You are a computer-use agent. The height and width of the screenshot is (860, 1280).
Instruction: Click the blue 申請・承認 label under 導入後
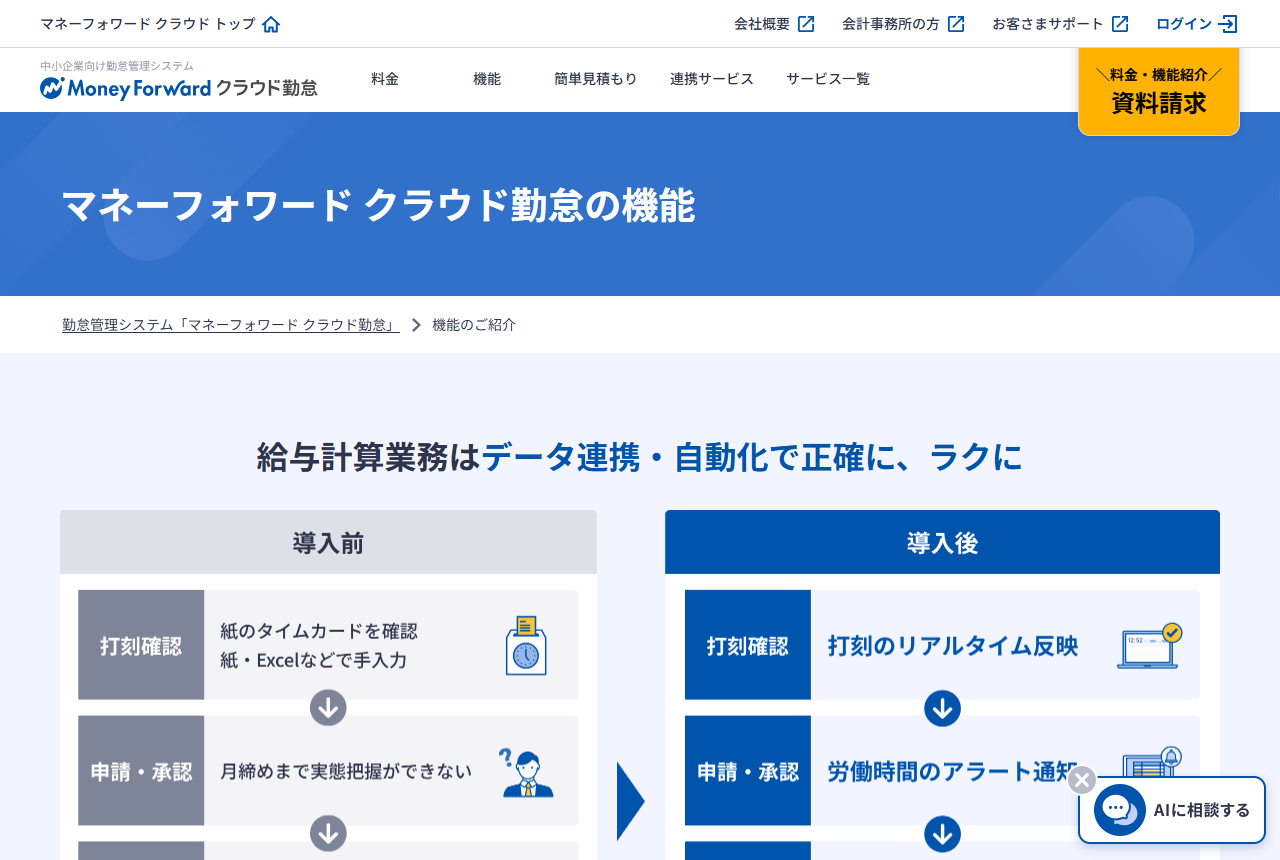point(748,771)
